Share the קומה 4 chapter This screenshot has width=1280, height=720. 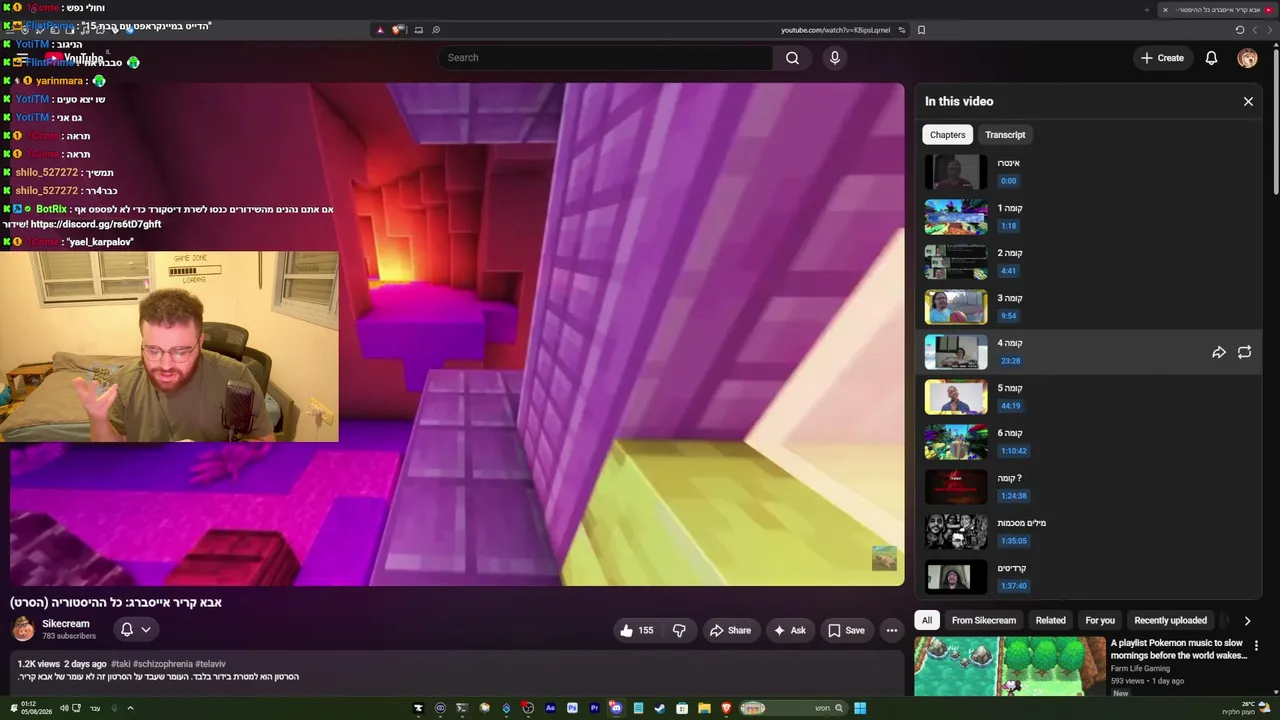[1219, 352]
